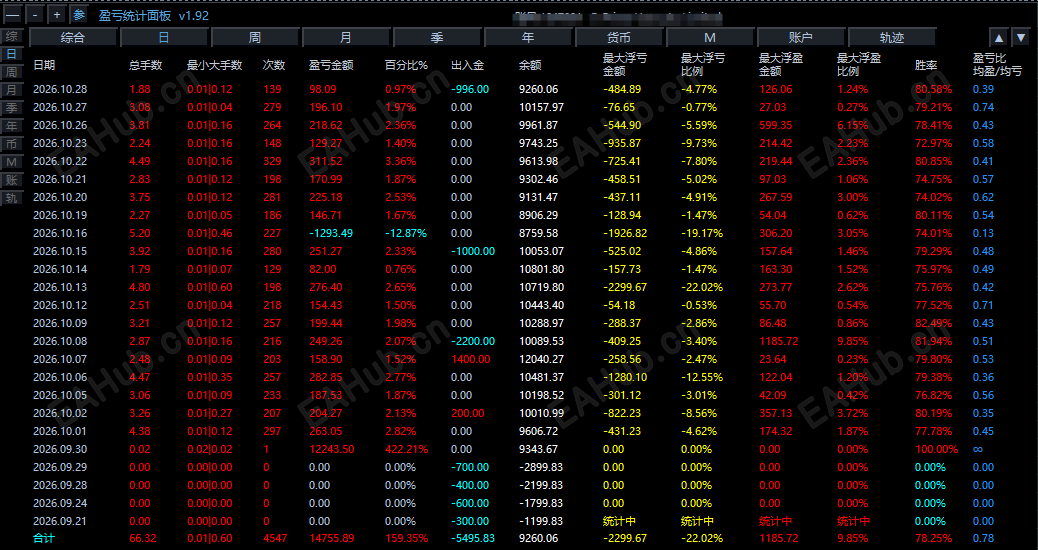Open the 账户 tab
Image resolution: width=1038 pixels, height=550 pixels.
pyautogui.click(x=801, y=38)
